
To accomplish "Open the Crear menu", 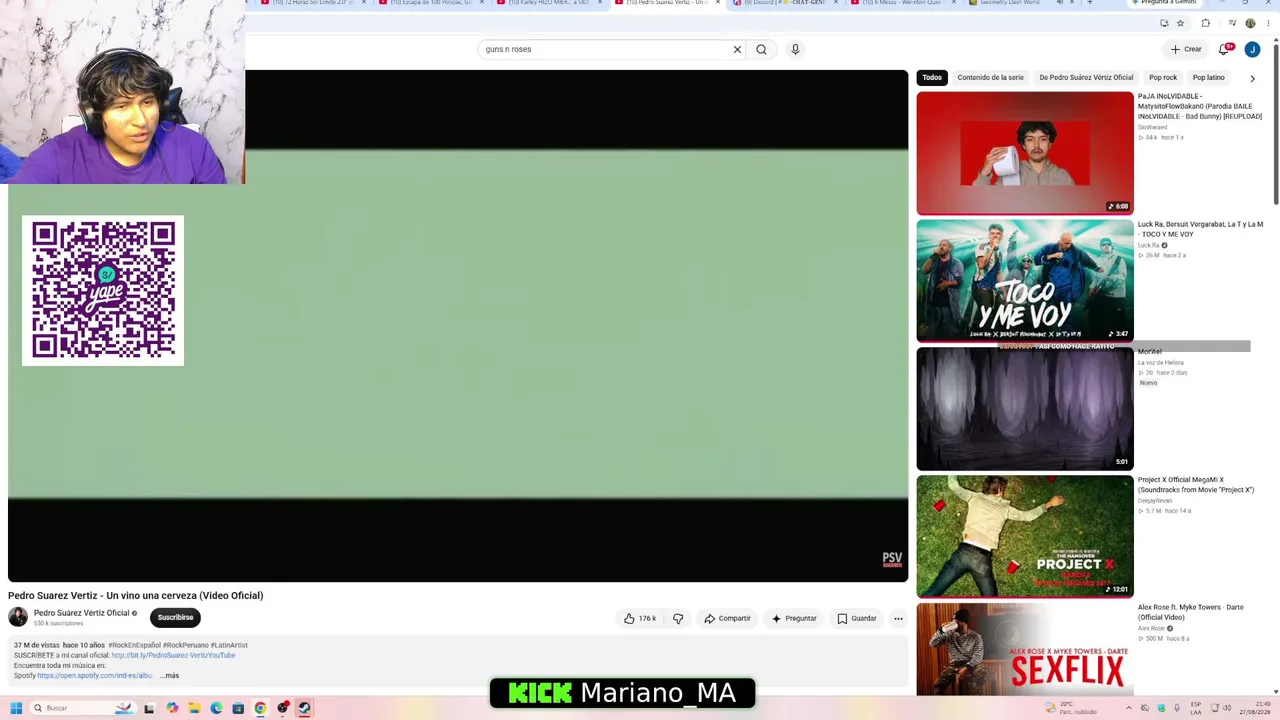I will 1186,49.
